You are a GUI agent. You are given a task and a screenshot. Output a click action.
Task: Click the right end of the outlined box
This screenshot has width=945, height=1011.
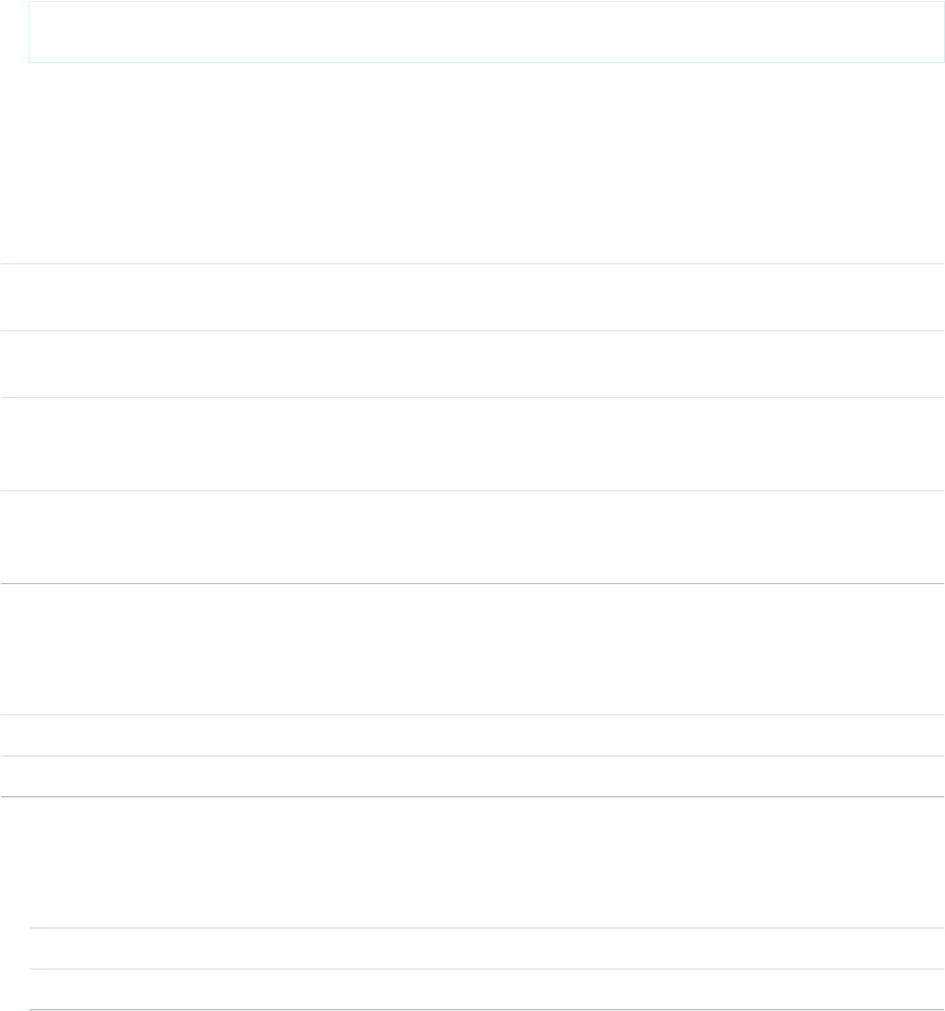[944, 32]
